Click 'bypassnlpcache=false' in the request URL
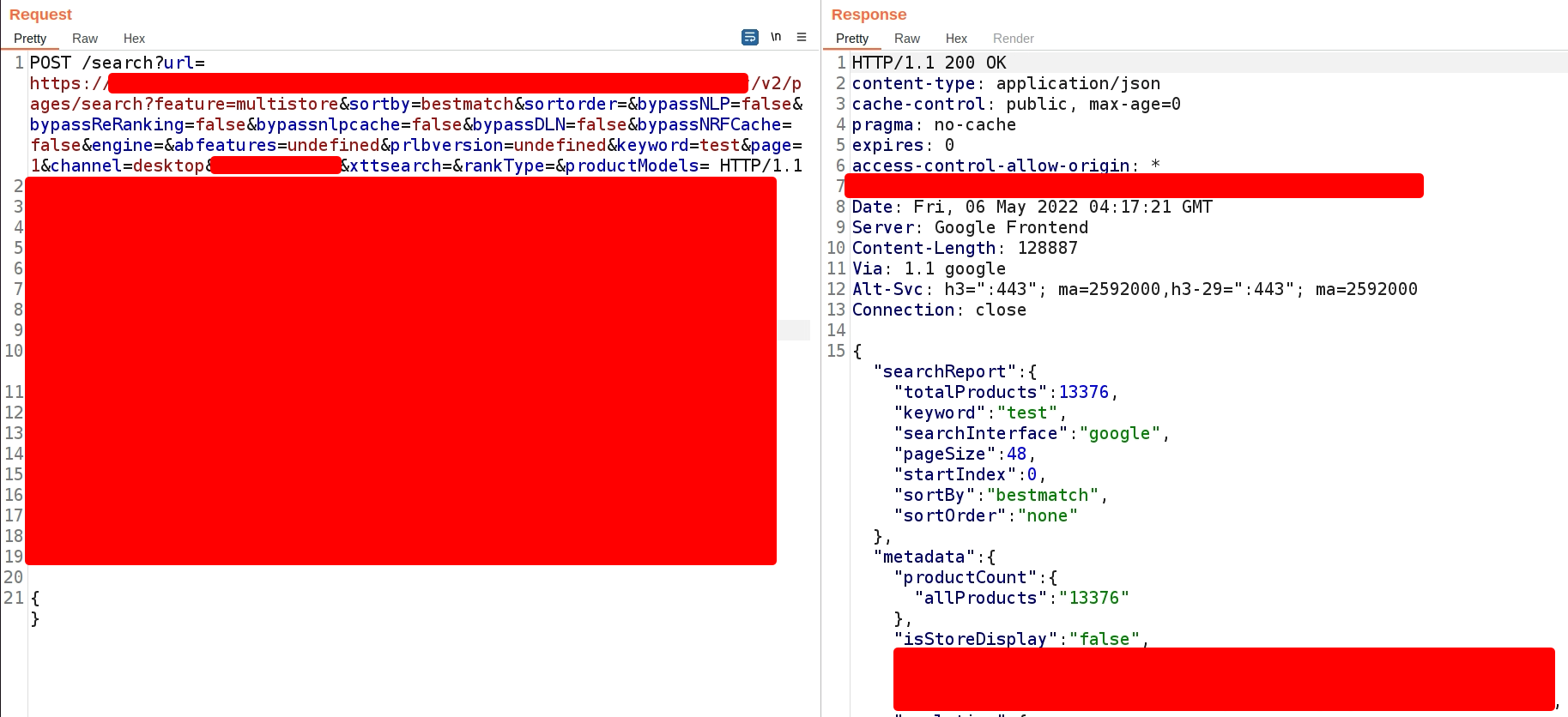Screen dimensions: 1568x717 [x=360, y=124]
